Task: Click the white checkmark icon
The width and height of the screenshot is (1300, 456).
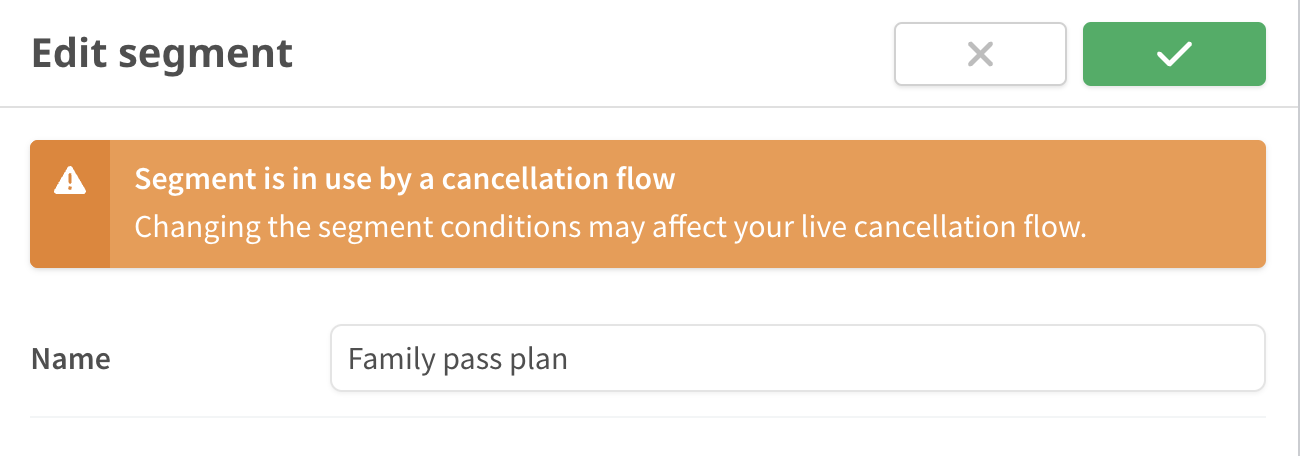Action: (1174, 55)
